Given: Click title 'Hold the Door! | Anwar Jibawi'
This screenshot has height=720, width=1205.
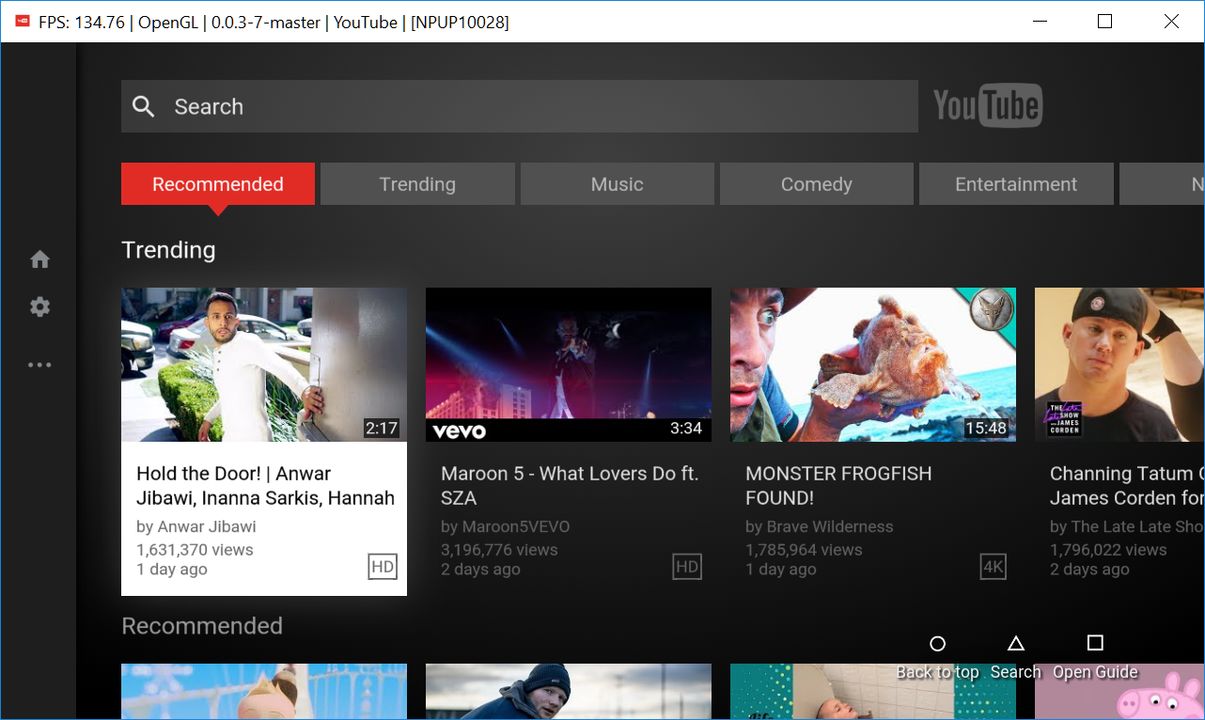Looking at the screenshot, I should pos(265,486).
